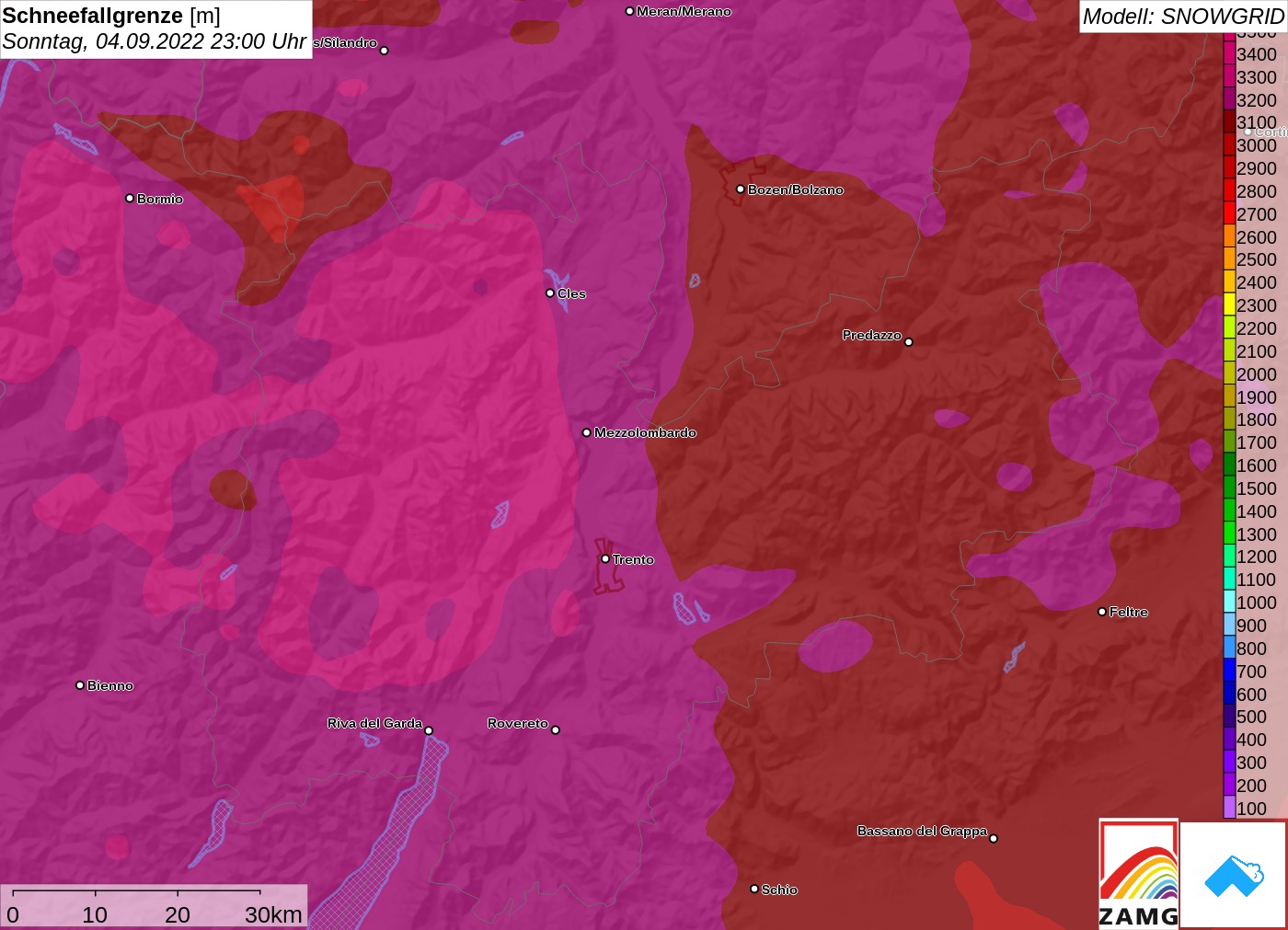Select the 2700 red legend swatch
The height and width of the screenshot is (930, 1288).
1229,212
